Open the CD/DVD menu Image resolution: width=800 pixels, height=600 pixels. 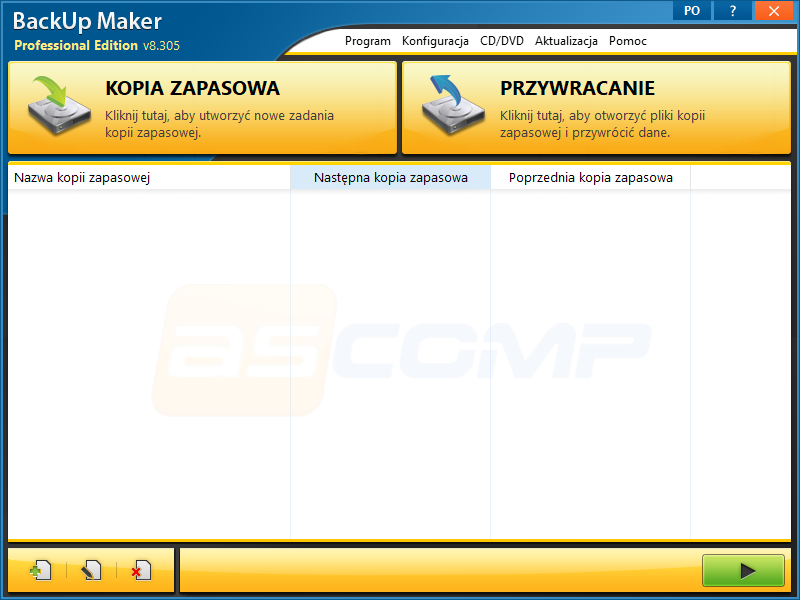click(502, 41)
